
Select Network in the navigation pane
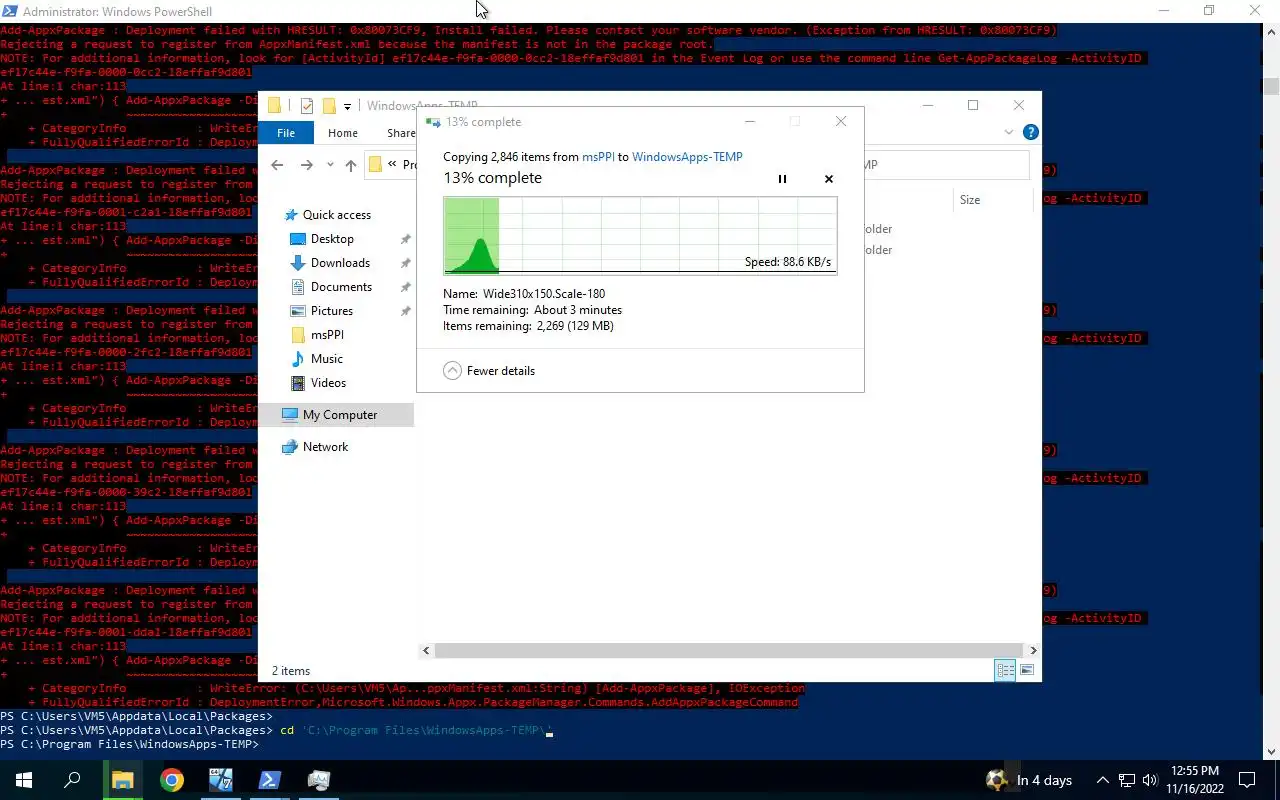point(325,447)
